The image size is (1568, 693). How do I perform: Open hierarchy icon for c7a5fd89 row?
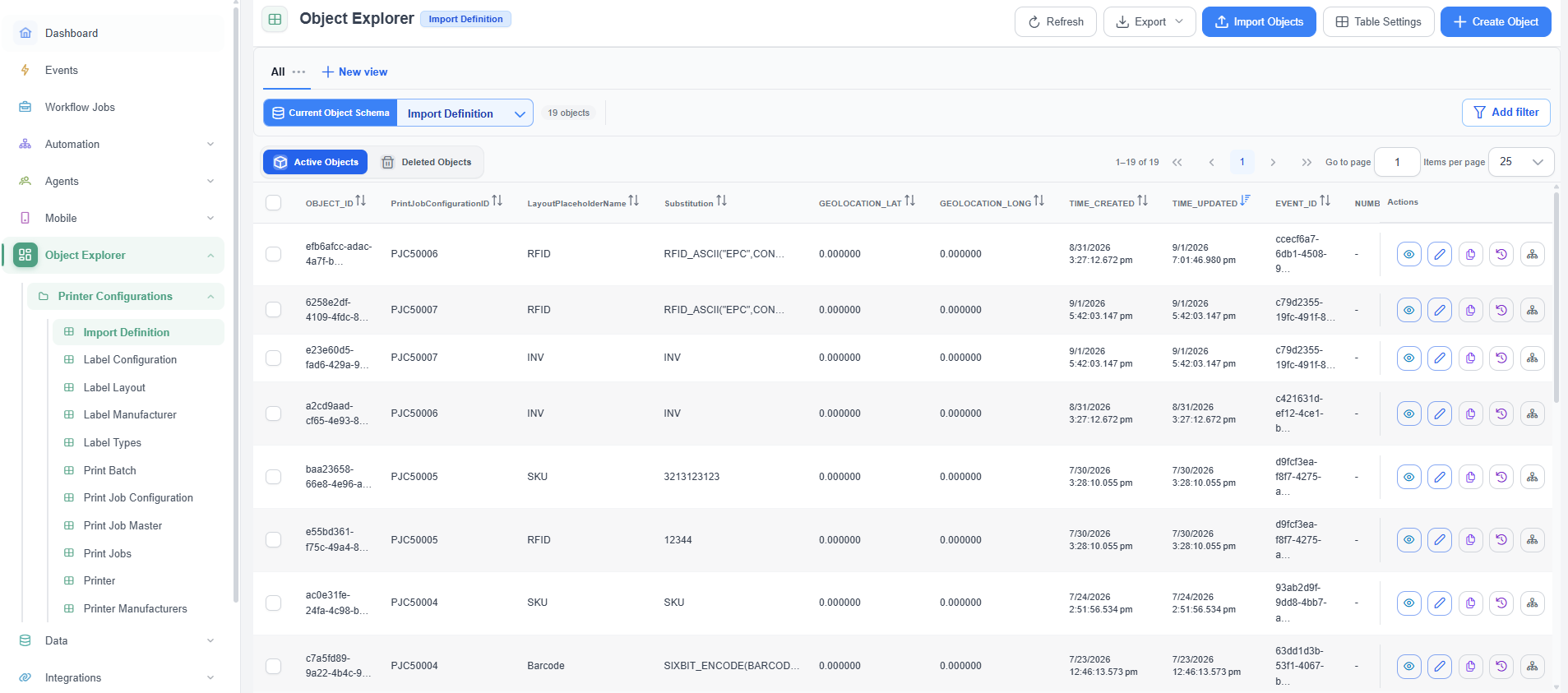(1533, 666)
